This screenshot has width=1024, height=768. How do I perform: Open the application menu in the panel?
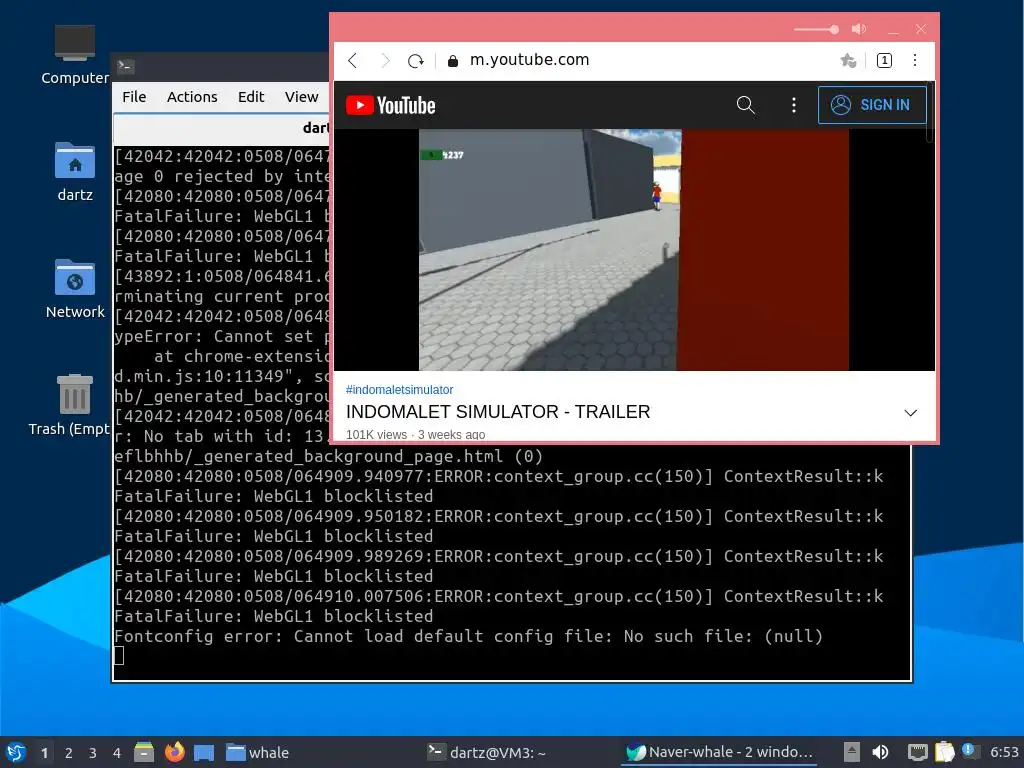pyautogui.click(x=15, y=752)
